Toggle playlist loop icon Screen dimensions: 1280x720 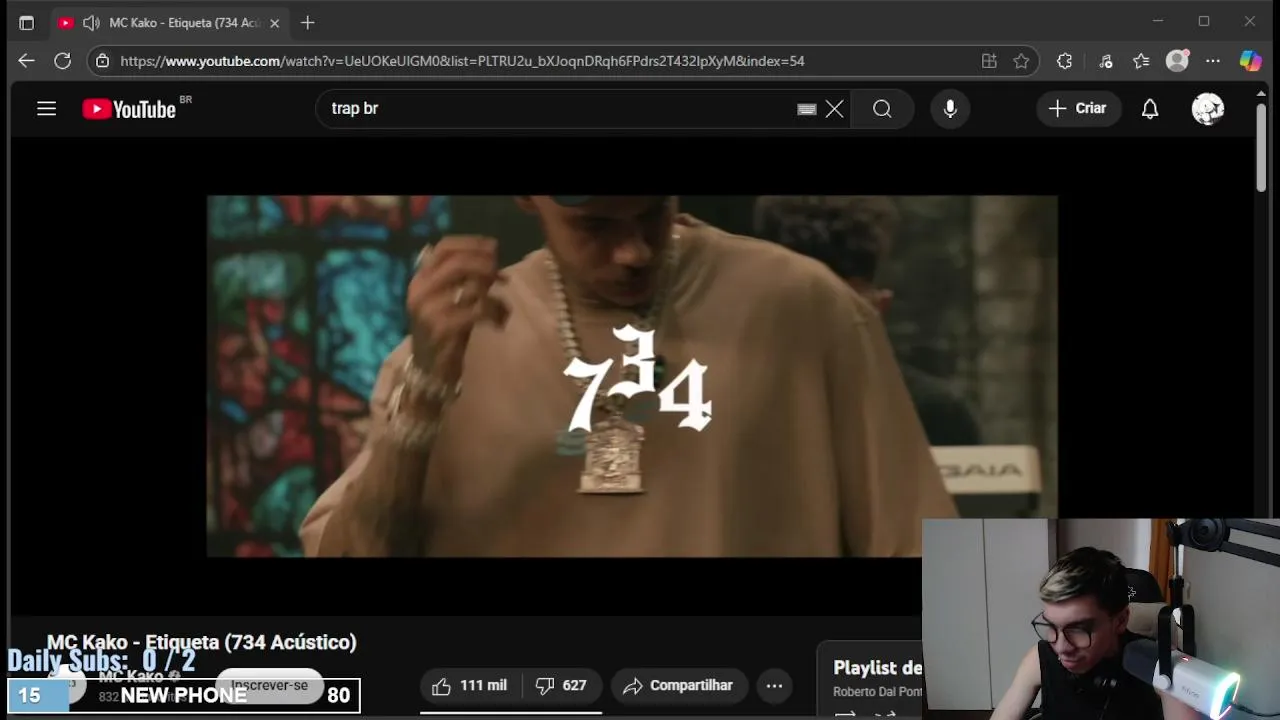coord(845,714)
